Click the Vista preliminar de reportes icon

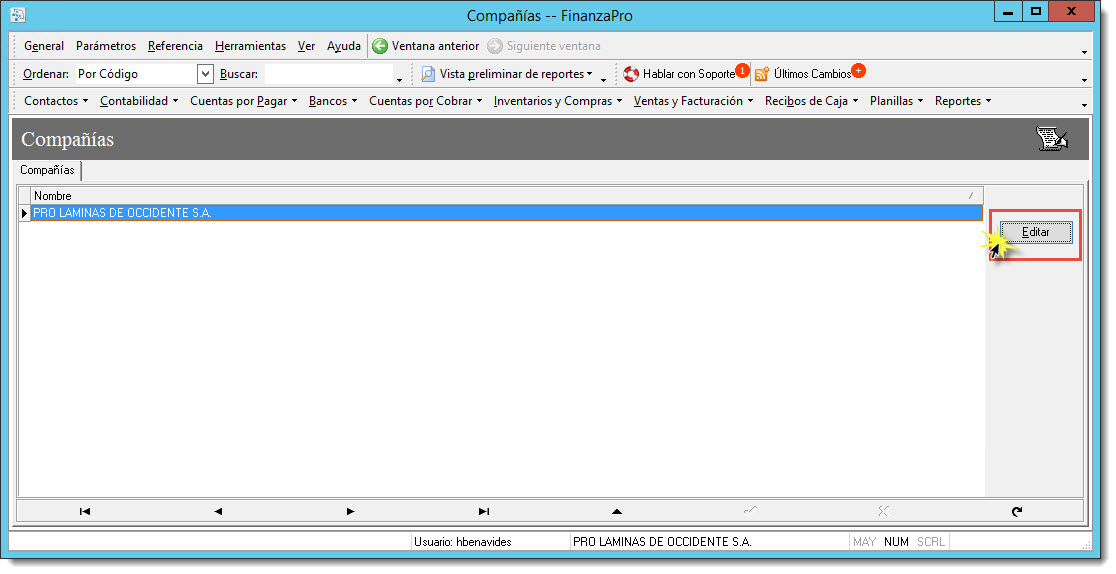click(428, 74)
